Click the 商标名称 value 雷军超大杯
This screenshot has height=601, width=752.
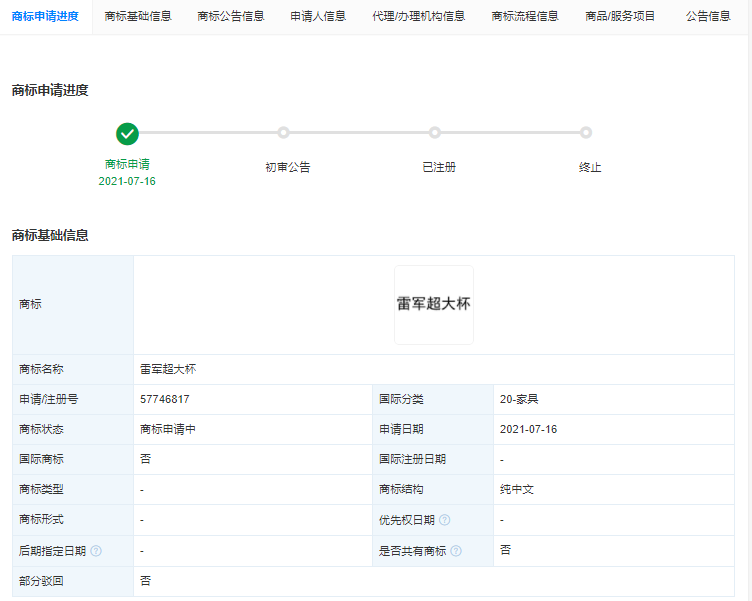click(x=168, y=369)
